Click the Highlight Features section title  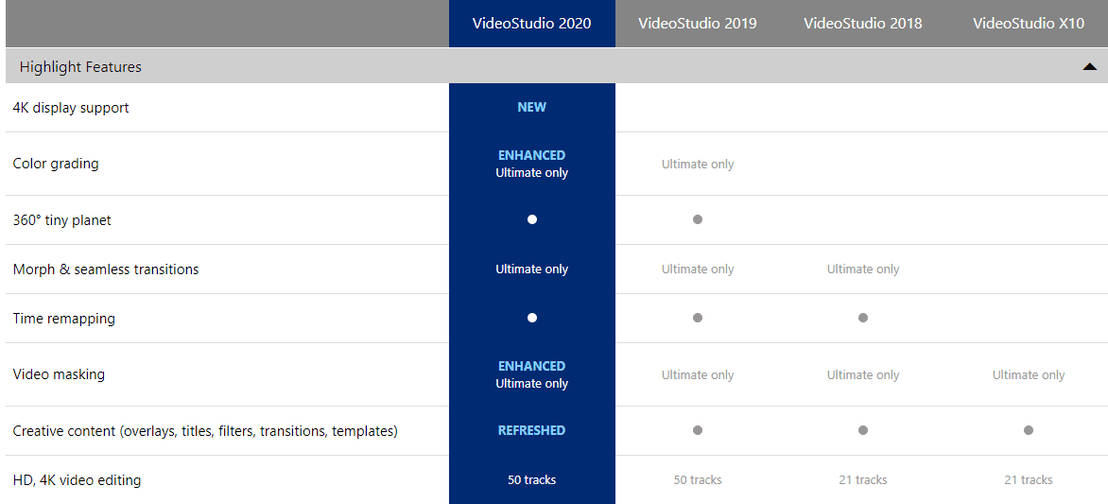point(81,67)
